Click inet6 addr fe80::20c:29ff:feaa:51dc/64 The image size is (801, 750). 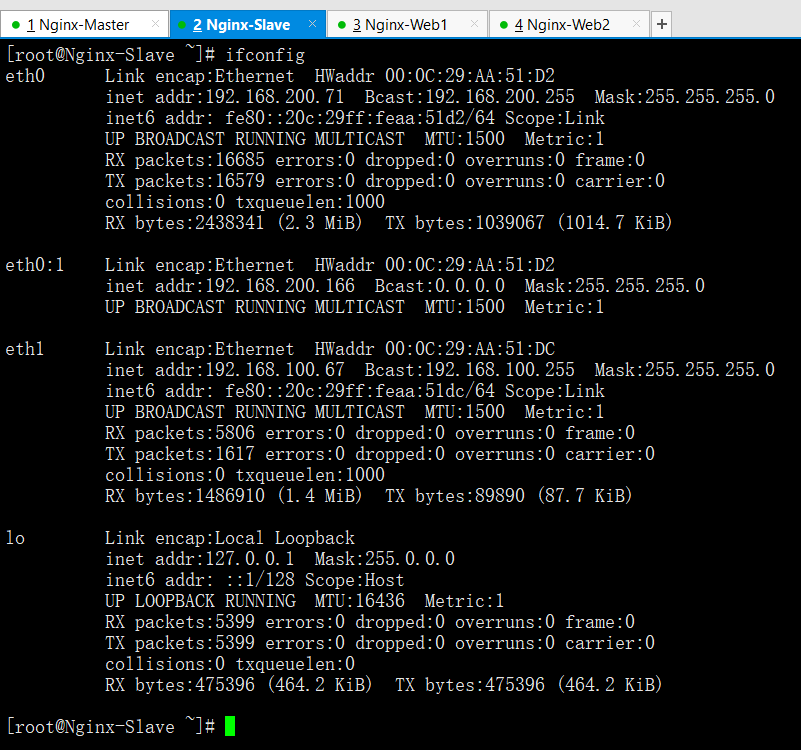[x=300, y=391]
